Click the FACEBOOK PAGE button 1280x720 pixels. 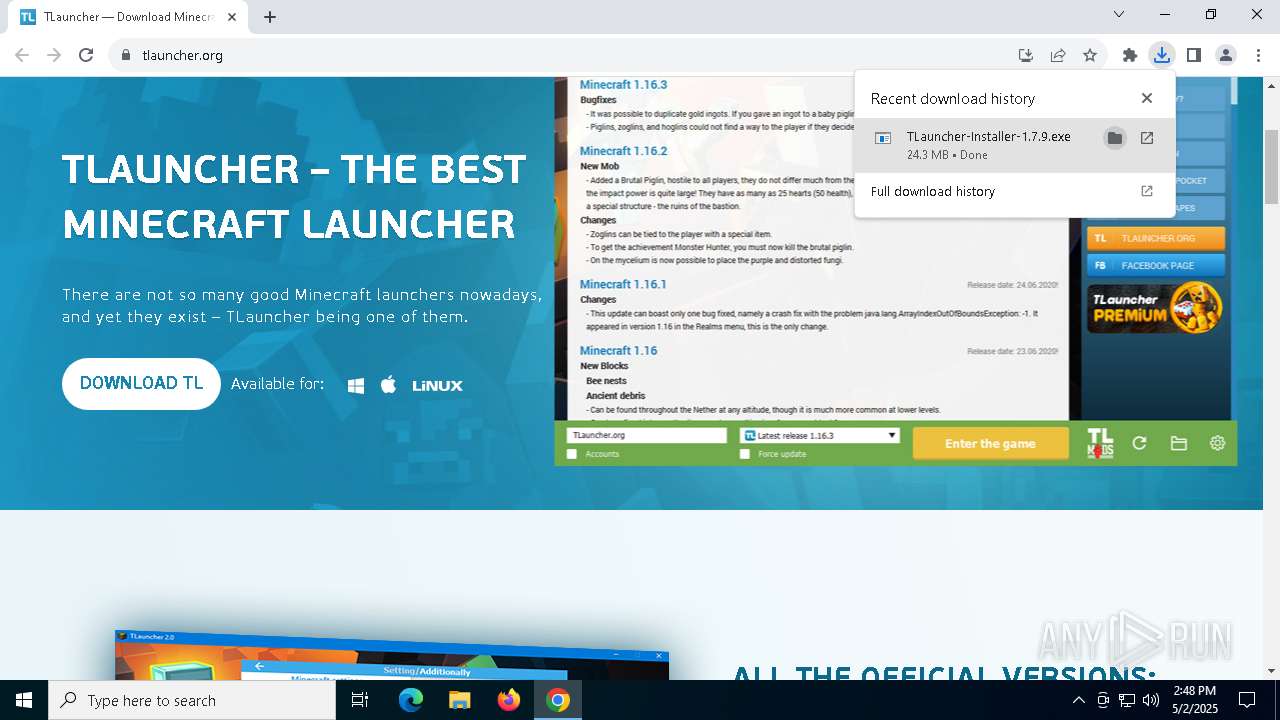point(1156,265)
